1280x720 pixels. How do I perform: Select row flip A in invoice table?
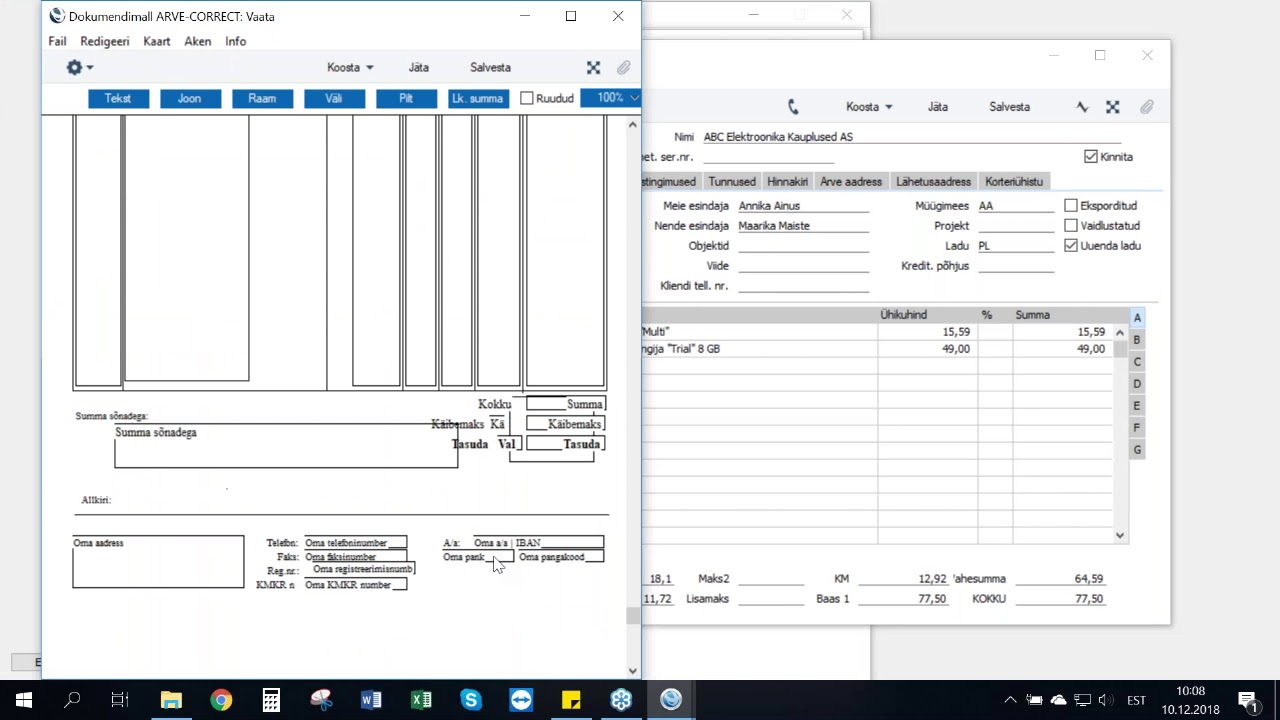tap(1137, 317)
